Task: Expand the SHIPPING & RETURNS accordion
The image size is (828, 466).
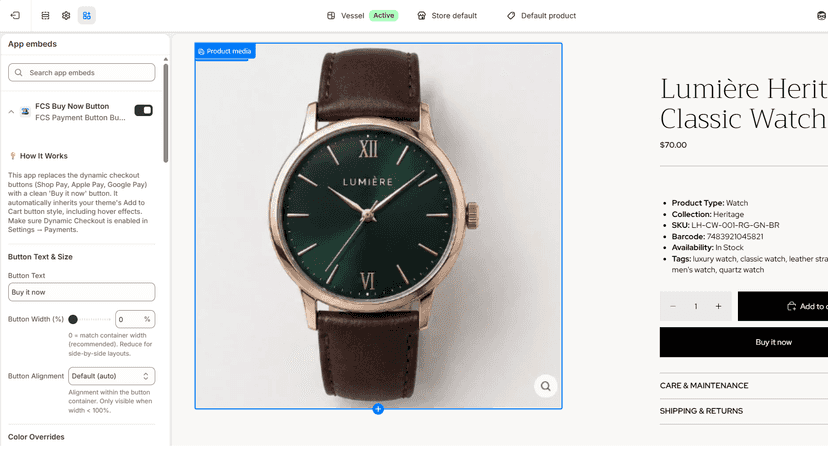Action: [x=744, y=411]
